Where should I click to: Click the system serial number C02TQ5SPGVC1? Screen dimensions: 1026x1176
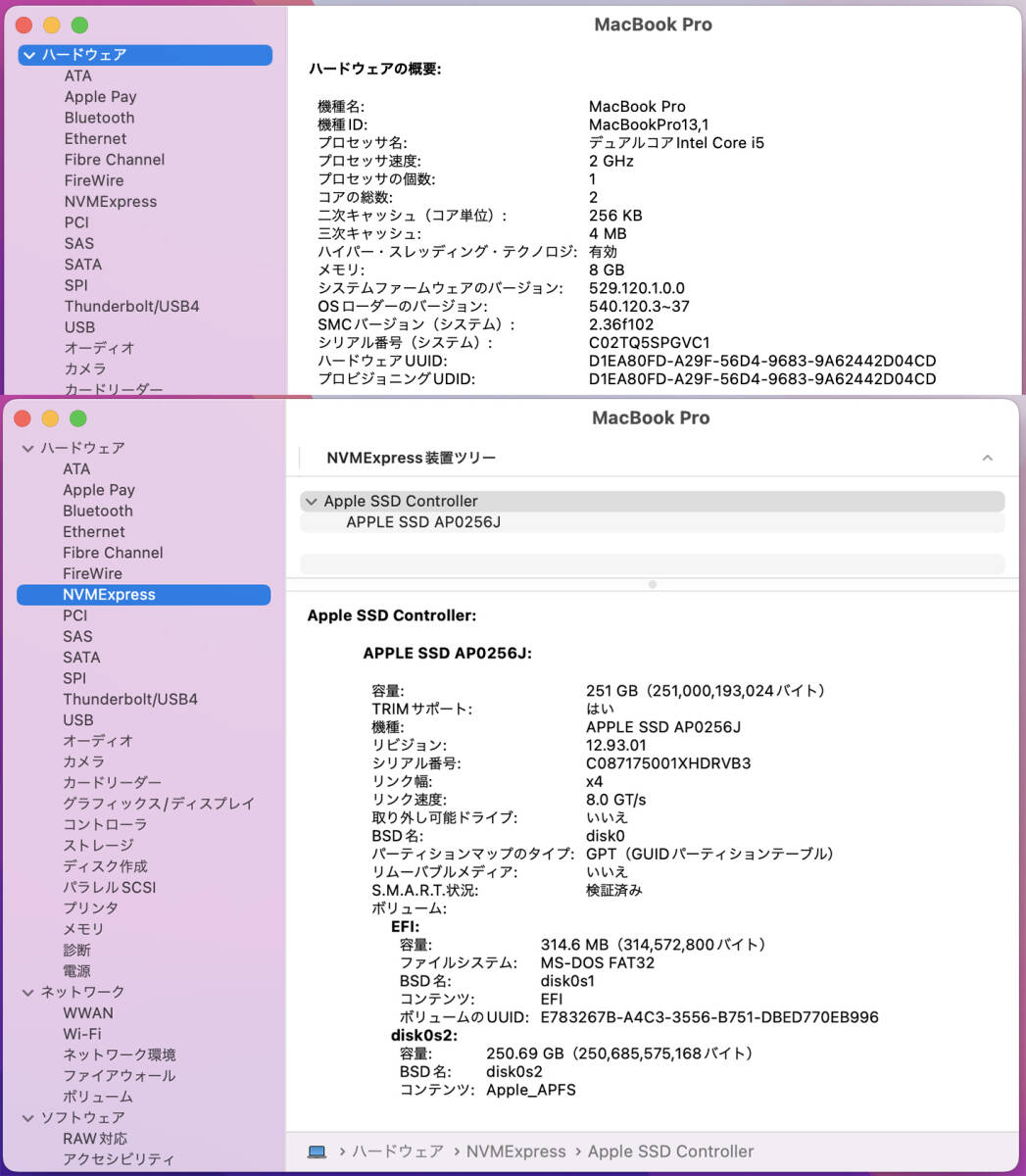click(650, 343)
